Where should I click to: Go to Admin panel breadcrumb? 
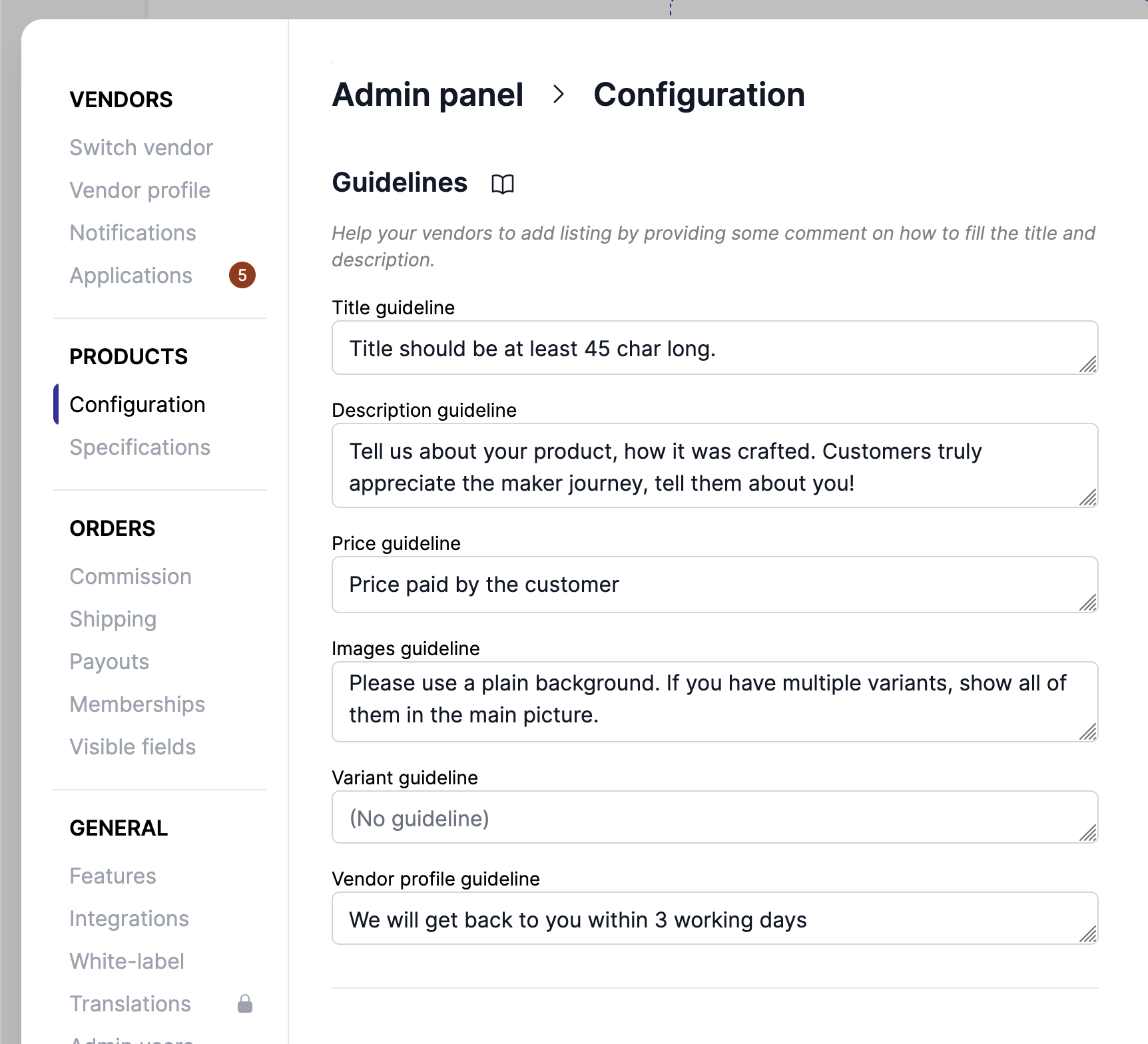[x=428, y=95]
